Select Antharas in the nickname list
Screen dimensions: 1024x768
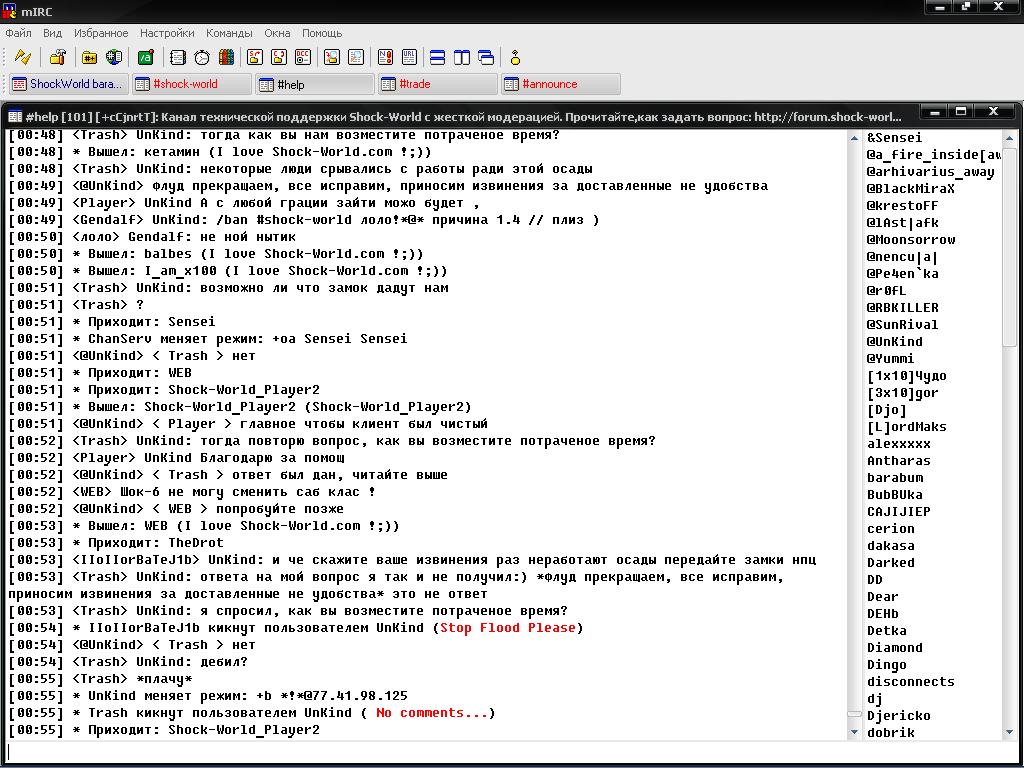pyautogui.click(x=899, y=460)
